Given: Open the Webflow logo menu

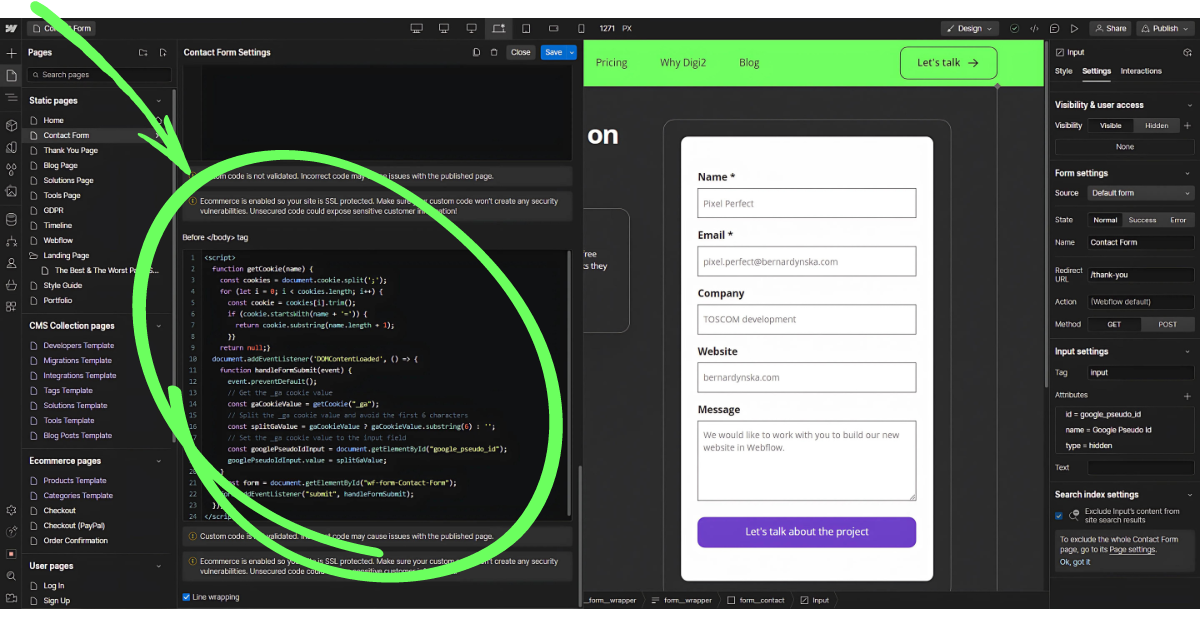Looking at the screenshot, I should (x=10, y=28).
